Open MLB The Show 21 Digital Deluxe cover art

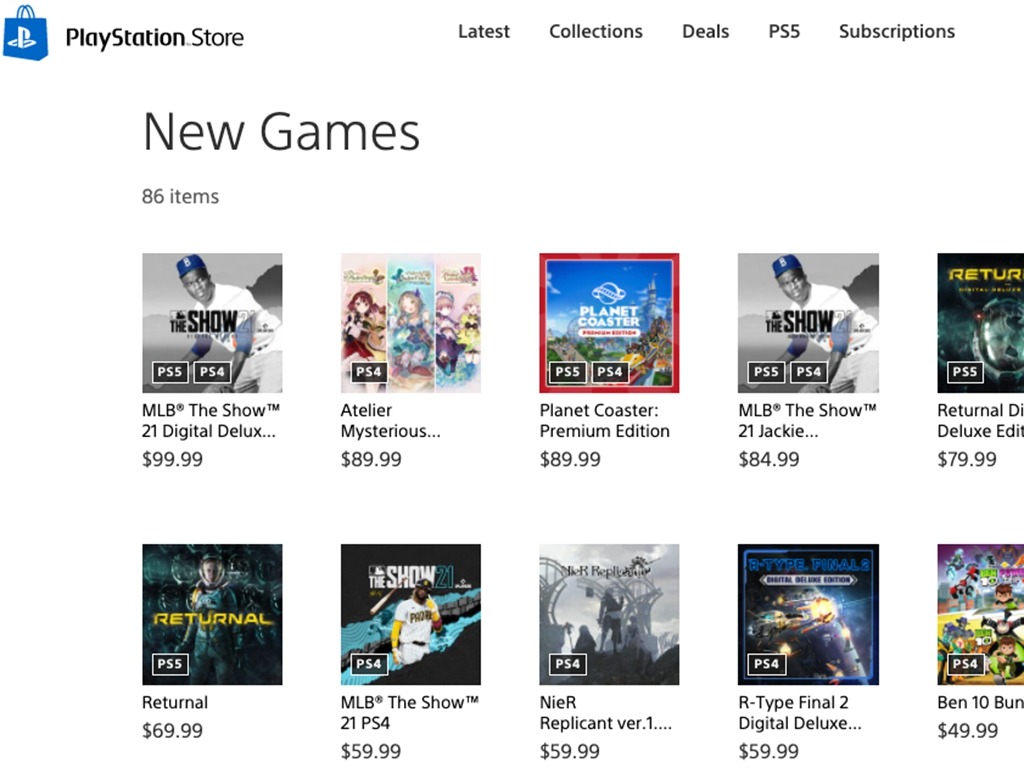pyautogui.click(x=212, y=322)
